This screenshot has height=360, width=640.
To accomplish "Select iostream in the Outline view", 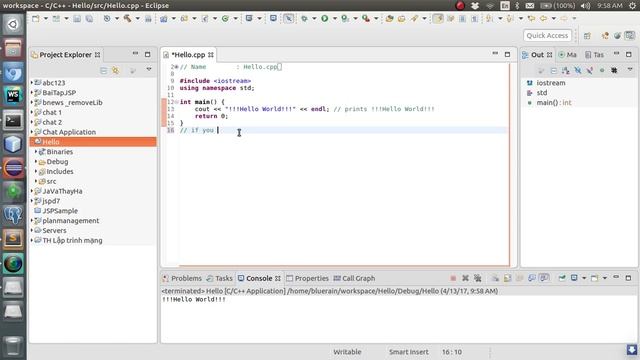I will tap(551, 83).
